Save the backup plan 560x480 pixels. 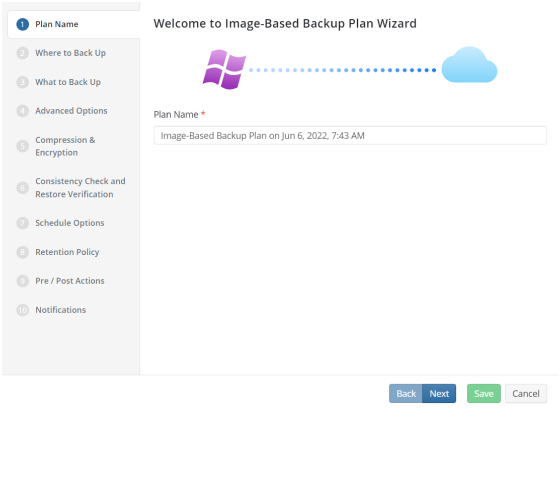click(484, 394)
